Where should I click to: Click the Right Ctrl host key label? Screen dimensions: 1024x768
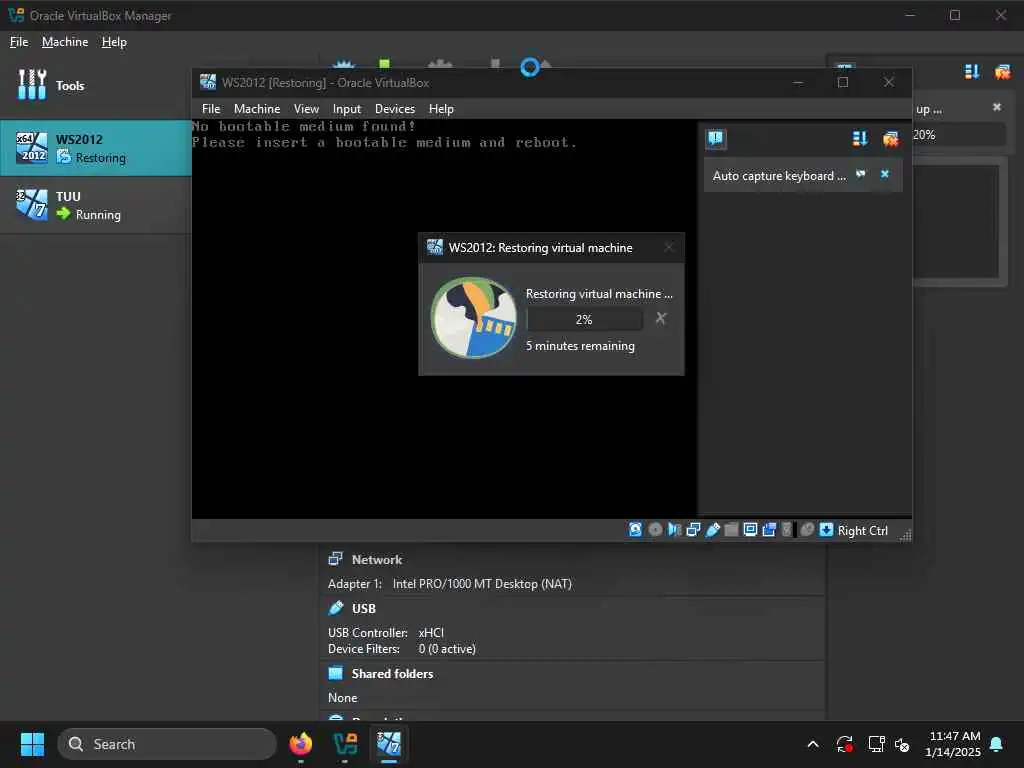click(x=863, y=531)
